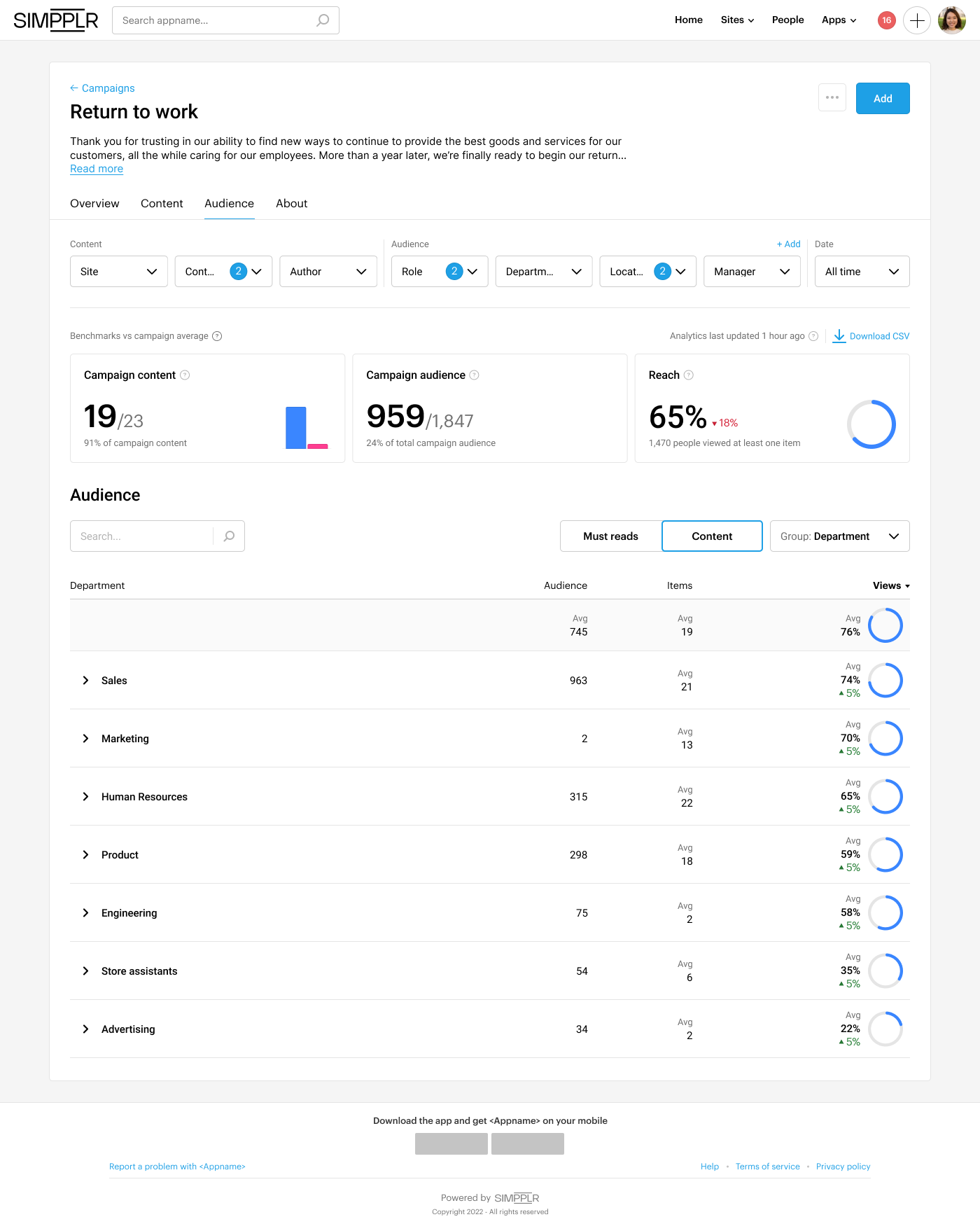Open the About tab
Image resolution: width=980 pixels, height=1231 pixels.
pyautogui.click(x=291, y=204)
